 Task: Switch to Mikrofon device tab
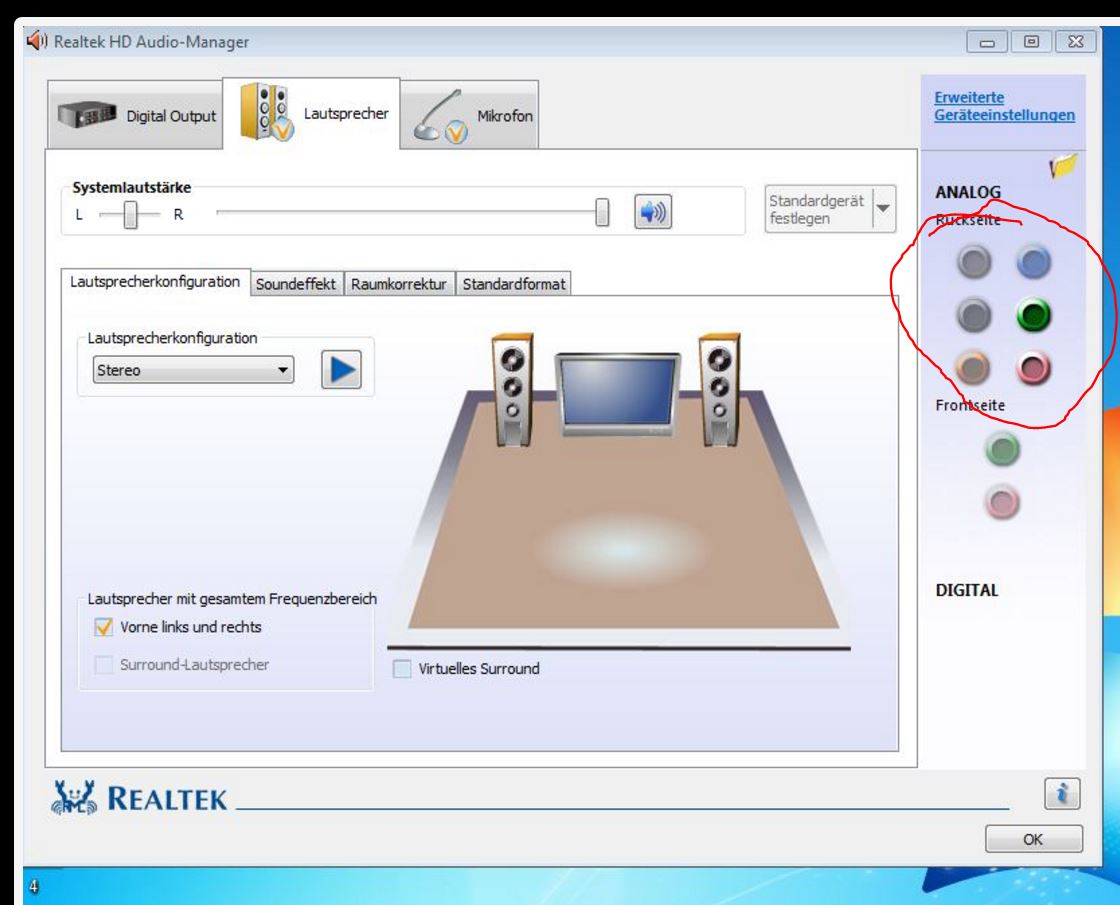[x=469, y=115]
